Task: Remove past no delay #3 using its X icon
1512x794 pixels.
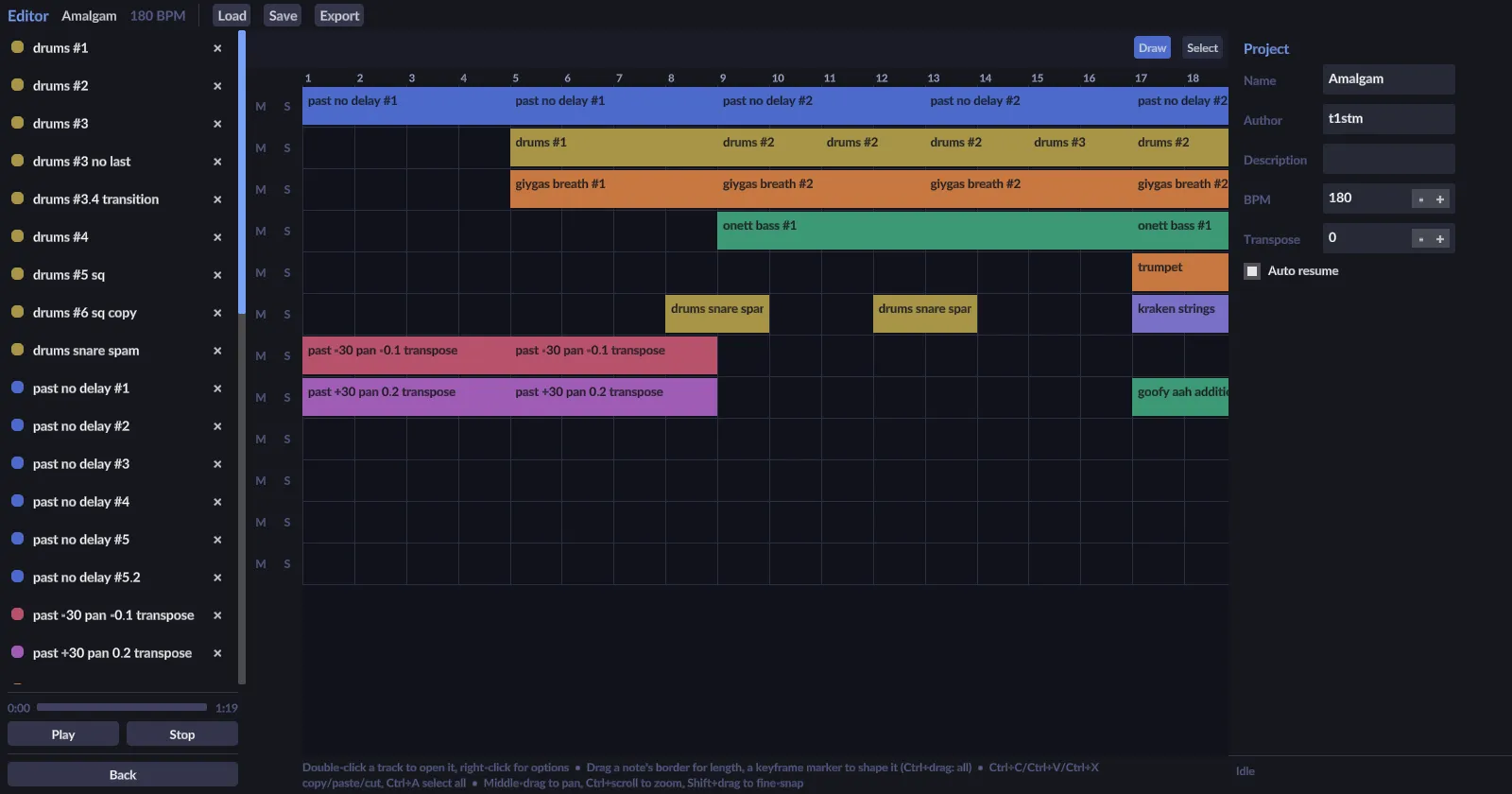Action: (x=217, y=464)
